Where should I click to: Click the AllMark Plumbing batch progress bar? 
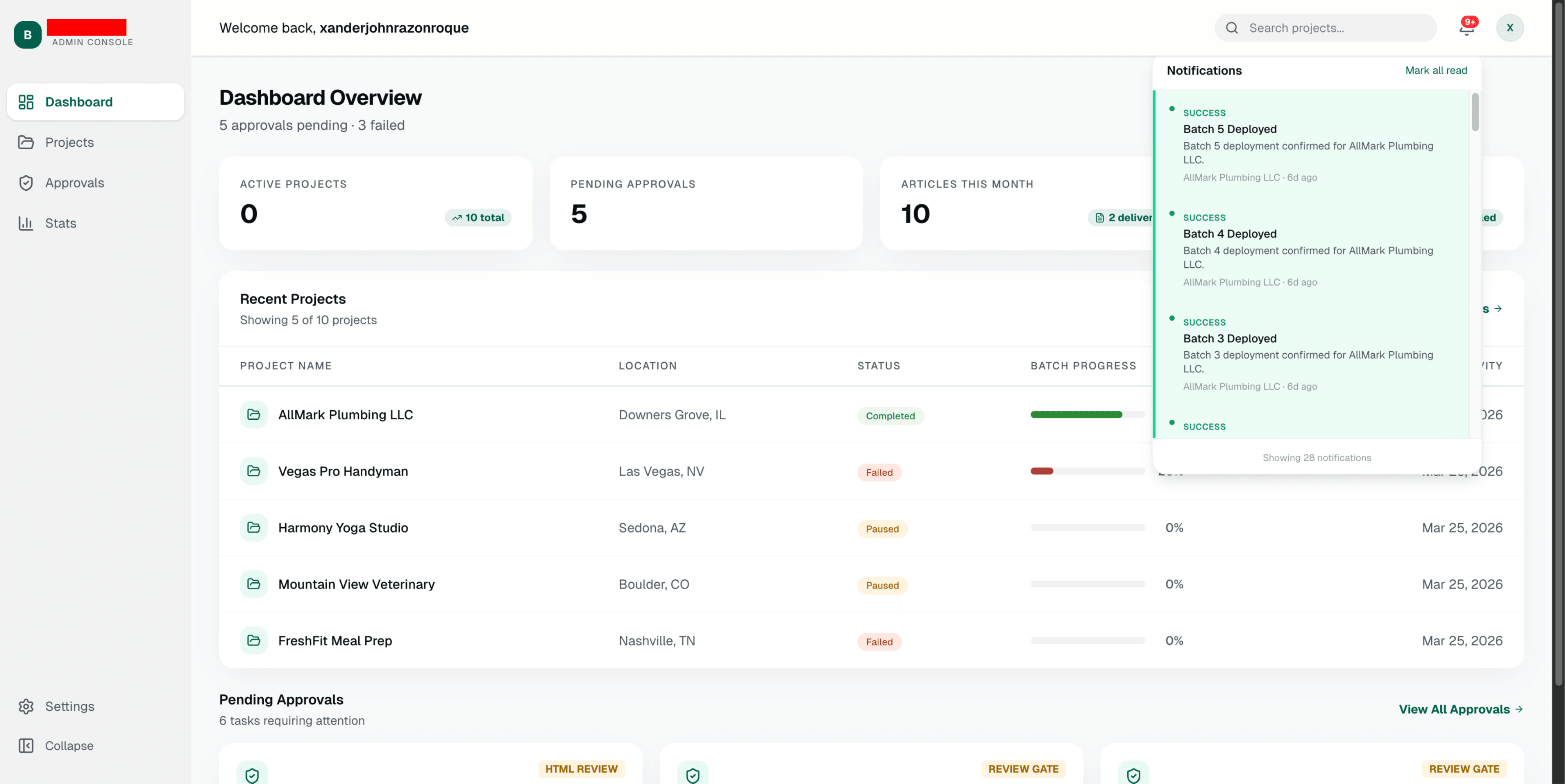1087,415
